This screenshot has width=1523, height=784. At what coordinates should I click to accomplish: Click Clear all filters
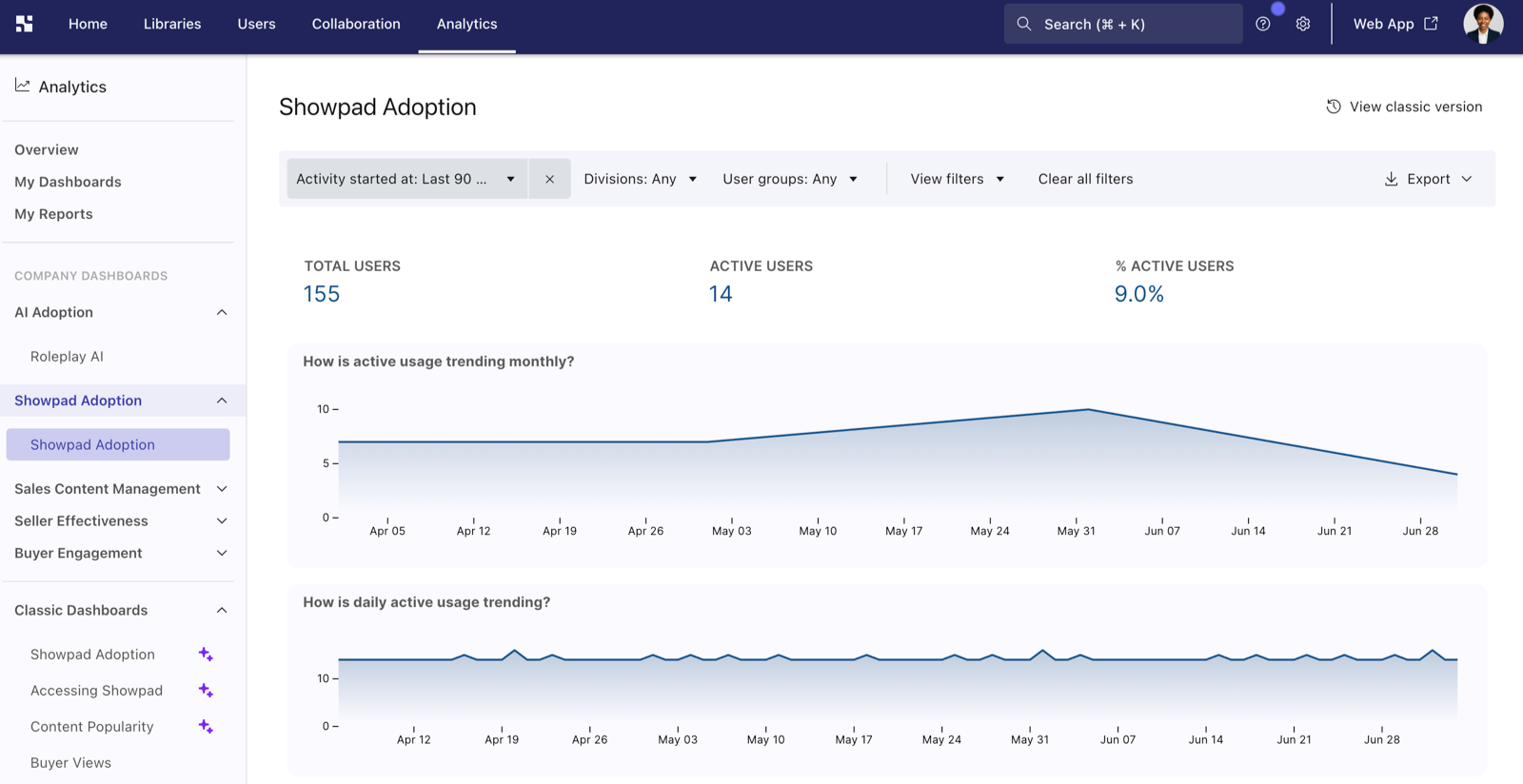click(1085, 179)
